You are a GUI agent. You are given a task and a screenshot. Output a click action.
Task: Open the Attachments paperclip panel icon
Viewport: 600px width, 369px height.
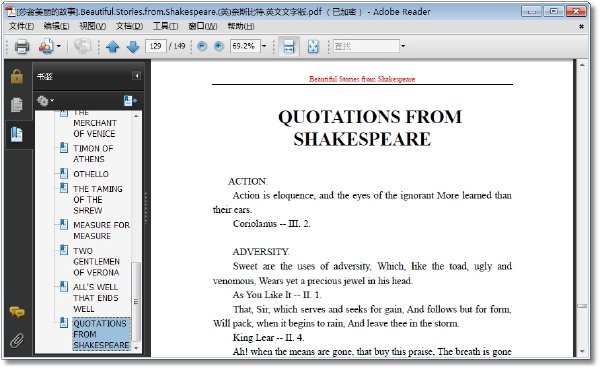click(16, 340)
